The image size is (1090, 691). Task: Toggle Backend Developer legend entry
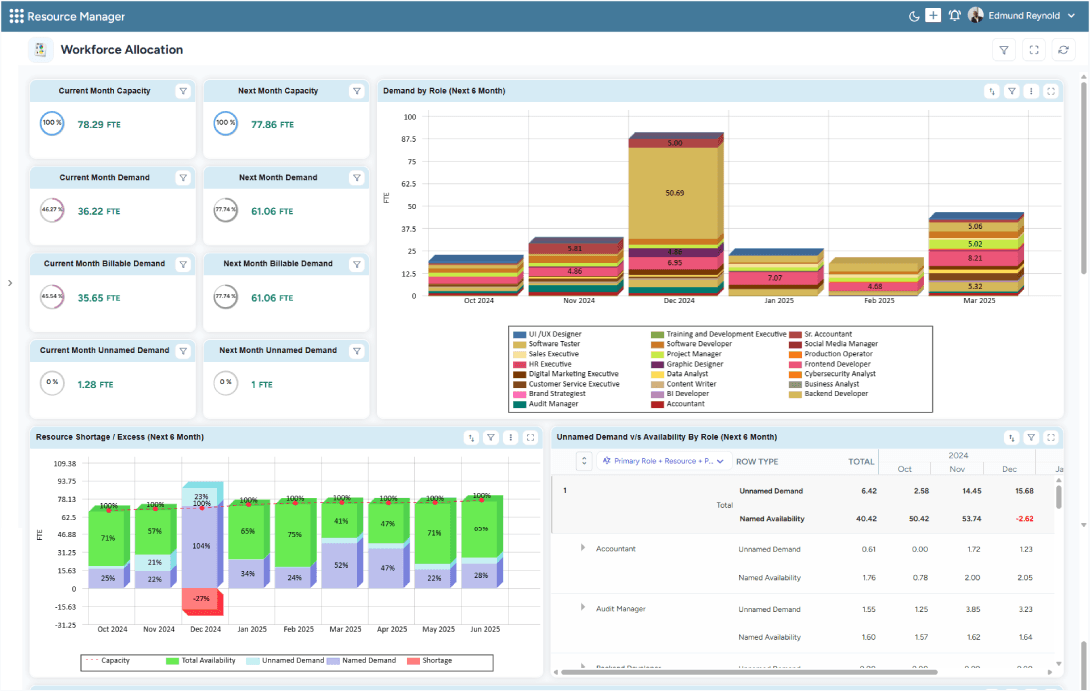(829, 394)
